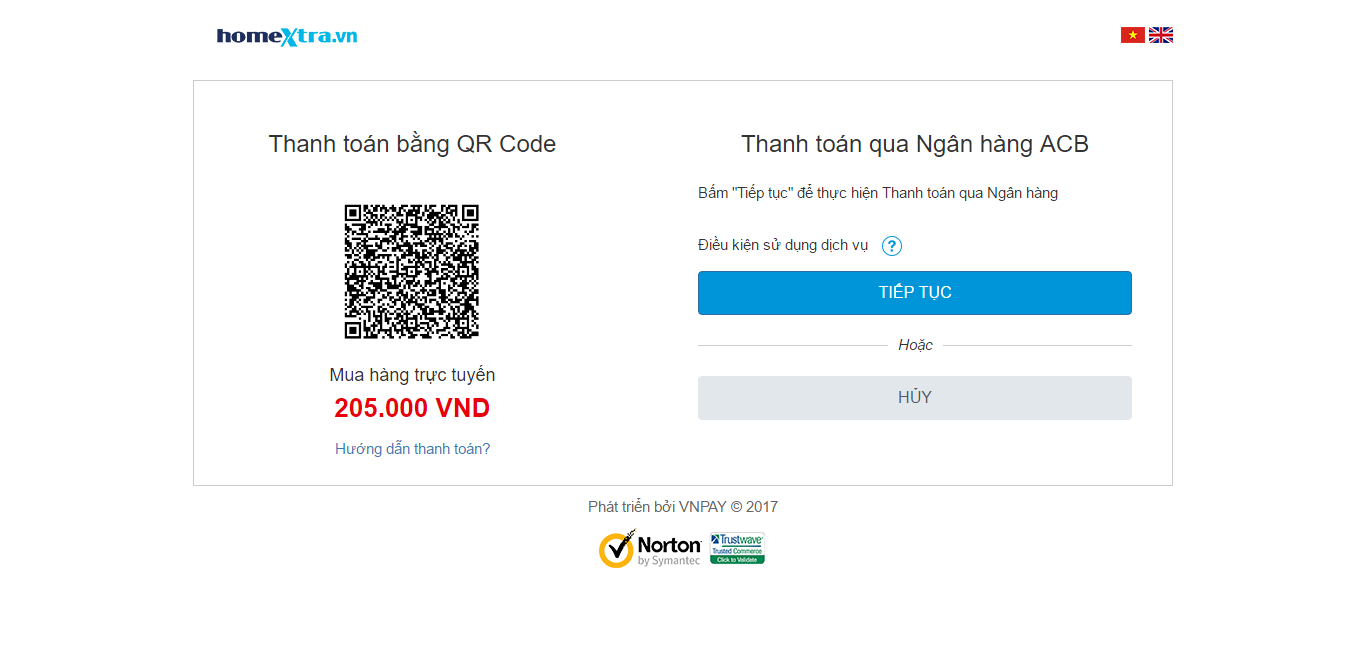Click the Norton by Symantec badge

click(650, 549)
